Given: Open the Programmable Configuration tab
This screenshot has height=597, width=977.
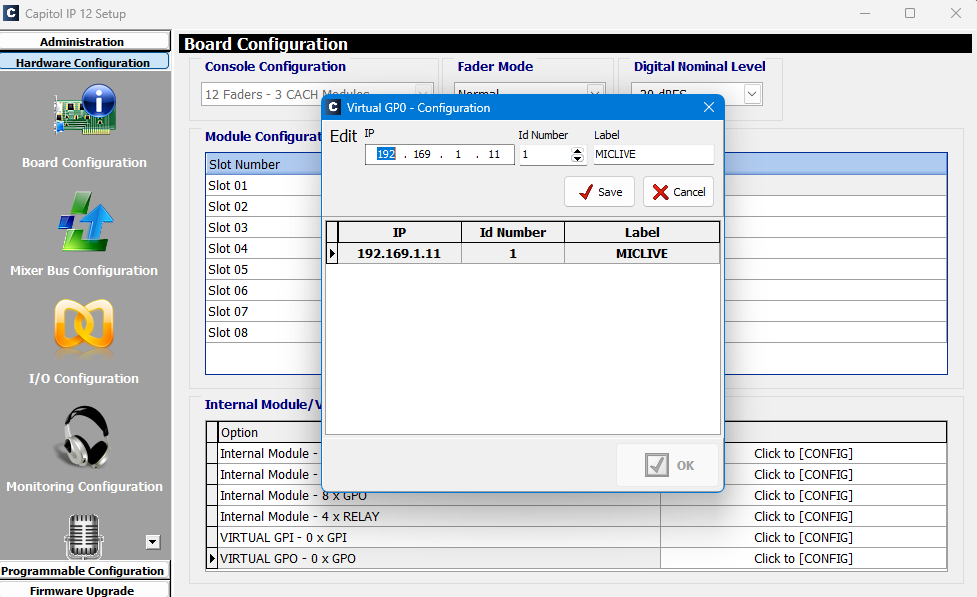Looking at the screenshot, I should pos(83,571).
